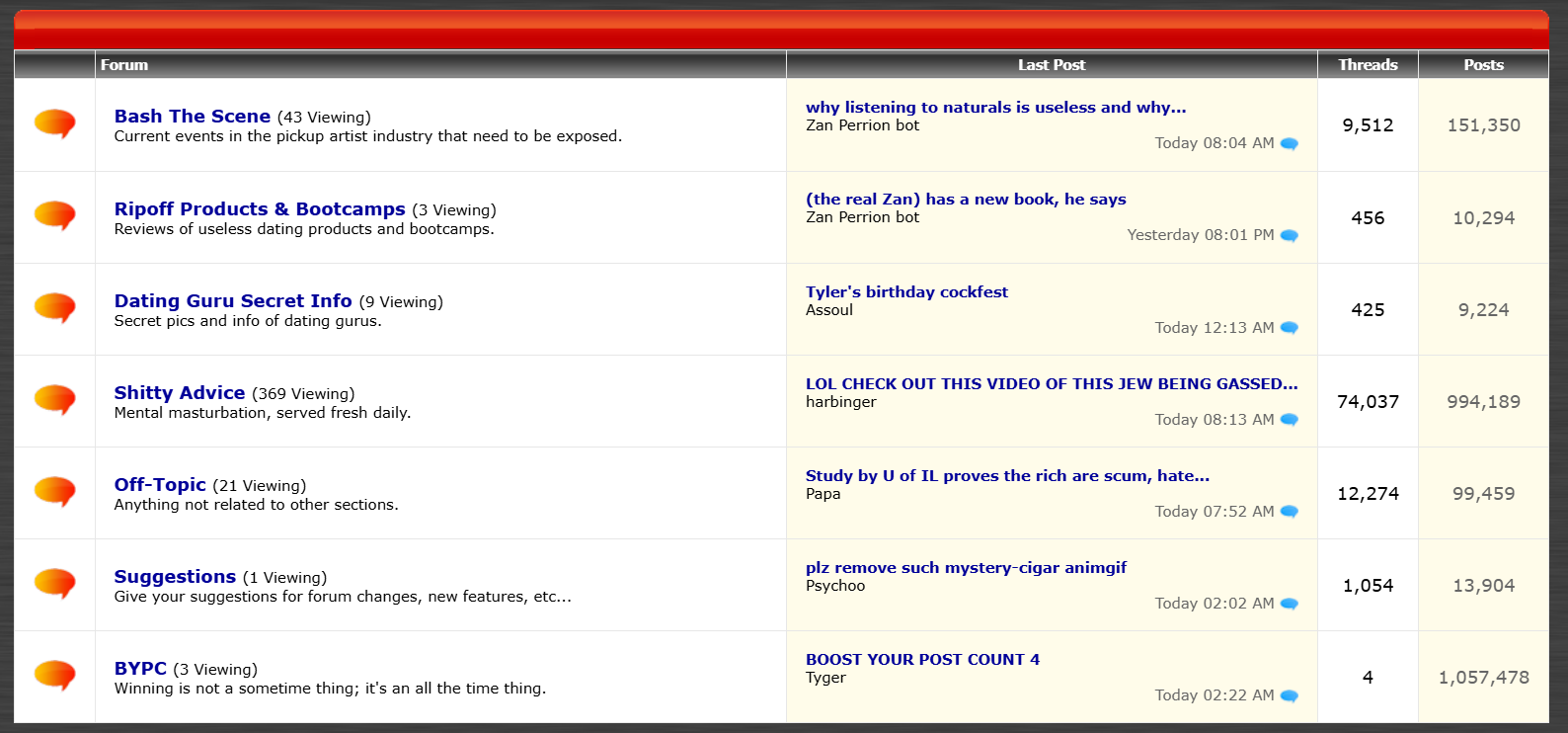Click the orange bubble icon for Suggestions forum

pyautogui.click(x=55, y=584)
